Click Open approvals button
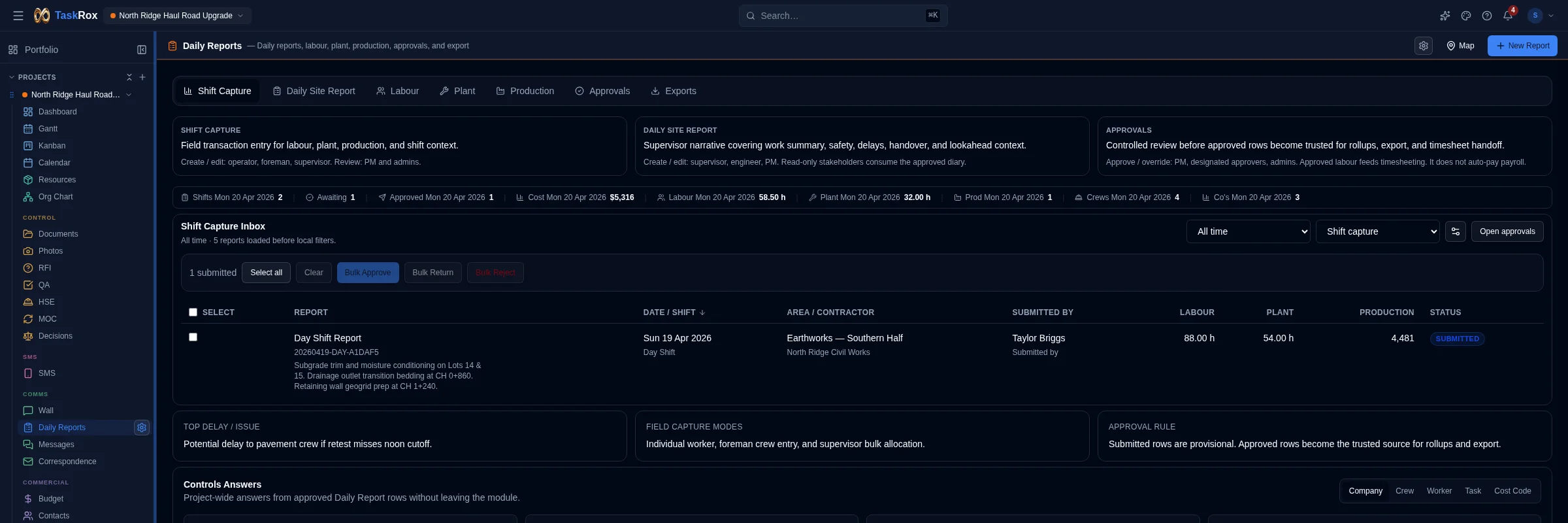Screen dimensions: 1568x523 [1507, 231]
